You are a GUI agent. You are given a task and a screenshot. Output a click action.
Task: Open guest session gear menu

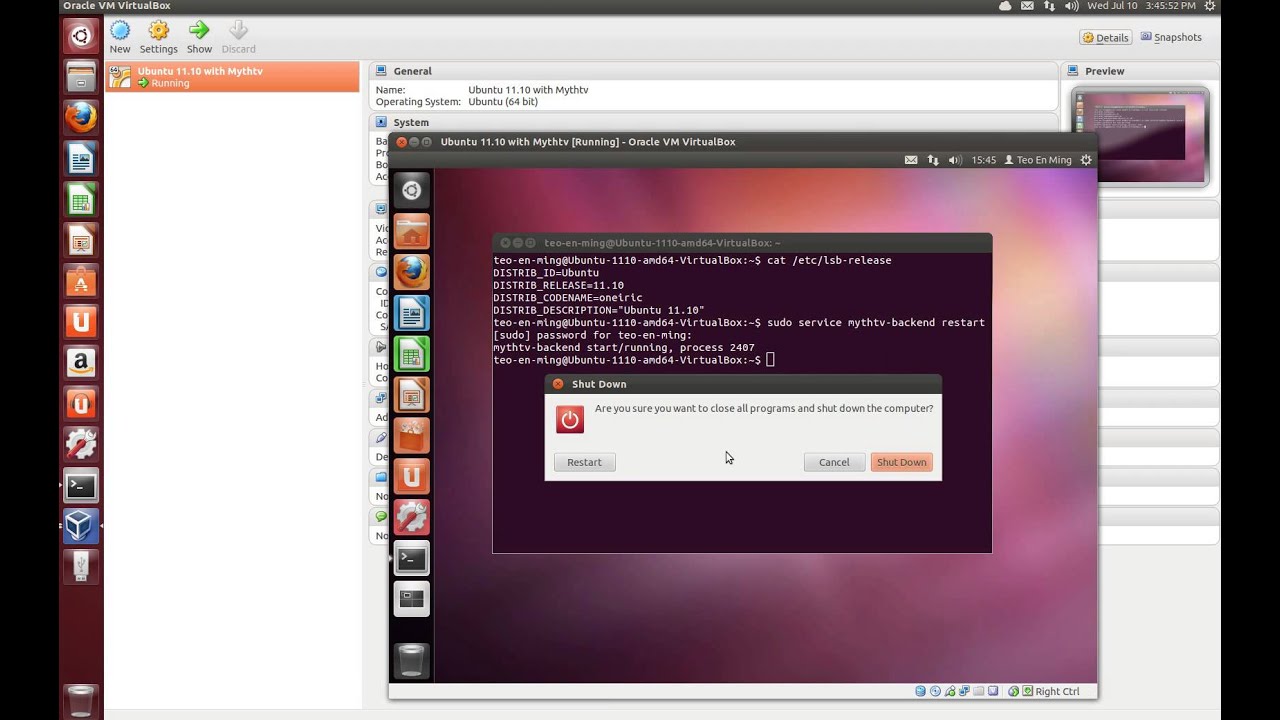tap(1086, 160)
